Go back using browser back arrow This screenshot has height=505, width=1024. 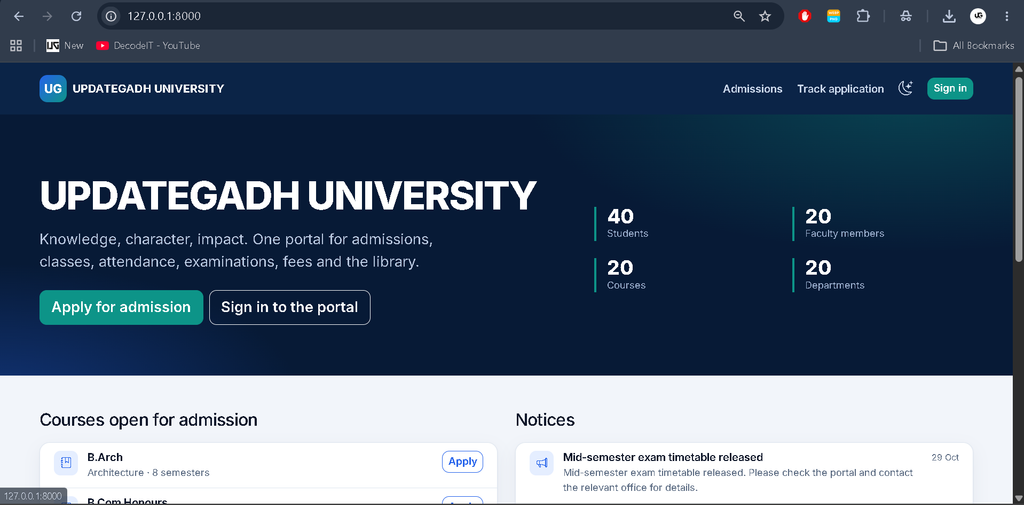[18, 16]
